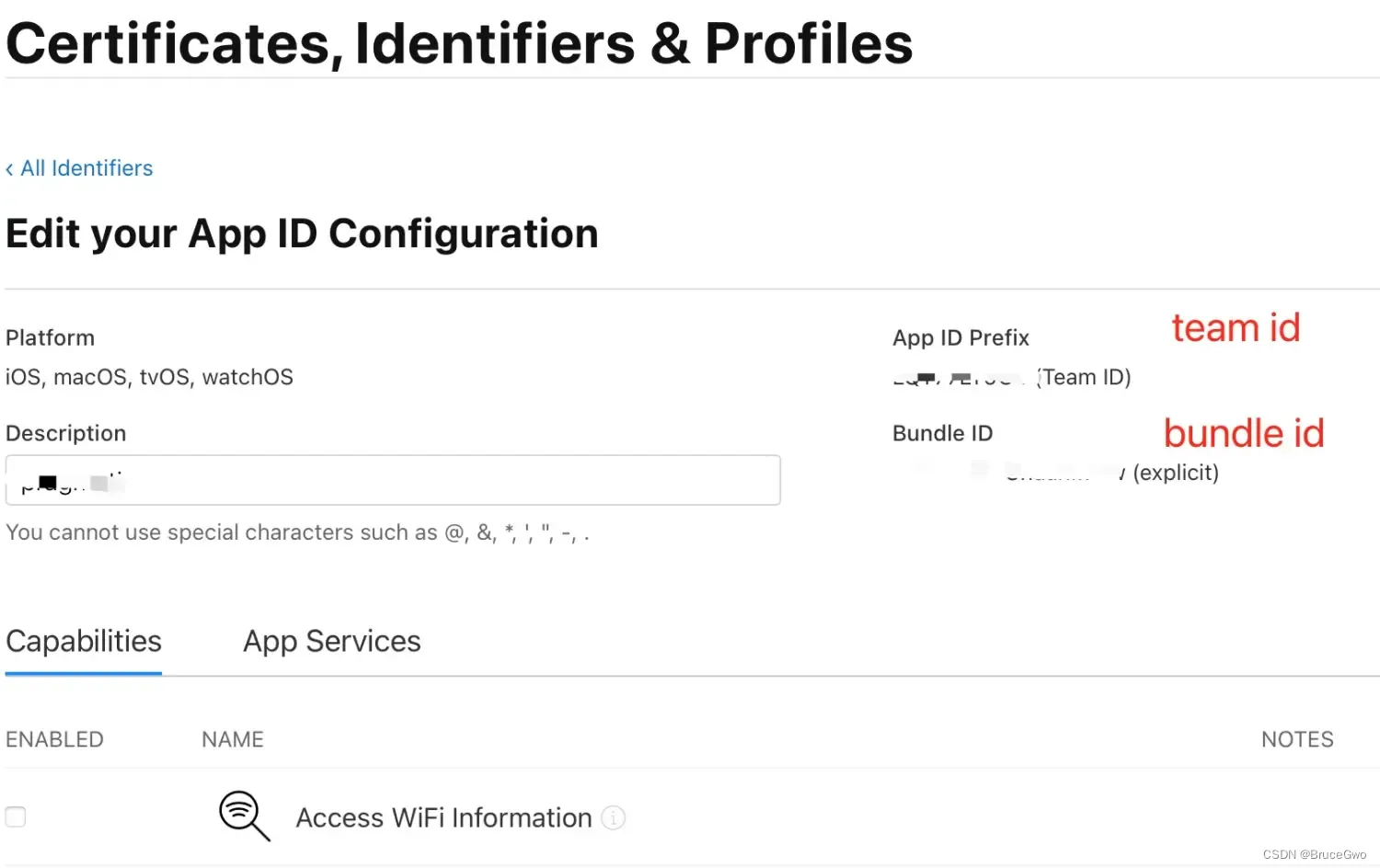Click the Description input field

click(x=393, y=480)
